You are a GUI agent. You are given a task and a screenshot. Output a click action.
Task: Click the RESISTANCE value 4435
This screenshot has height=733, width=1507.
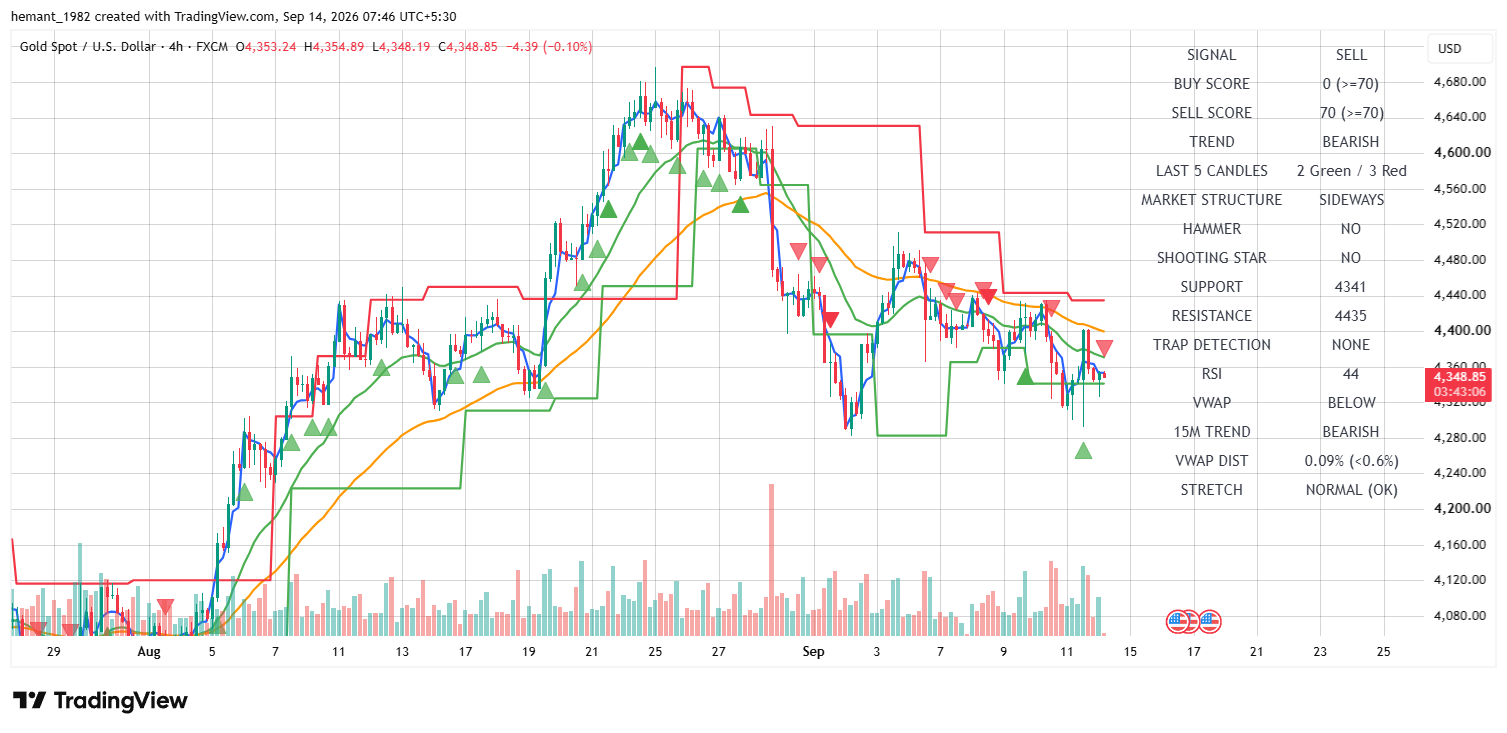[x=1351, y=316]
